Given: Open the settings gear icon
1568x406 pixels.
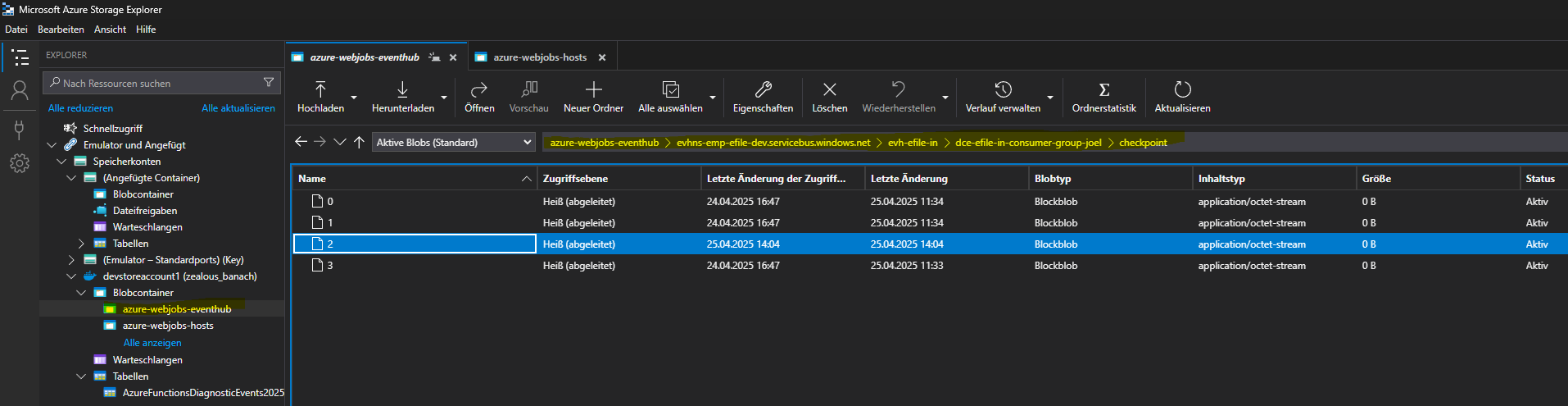Looking at the screenshot, I should click(x=20, y=163).
